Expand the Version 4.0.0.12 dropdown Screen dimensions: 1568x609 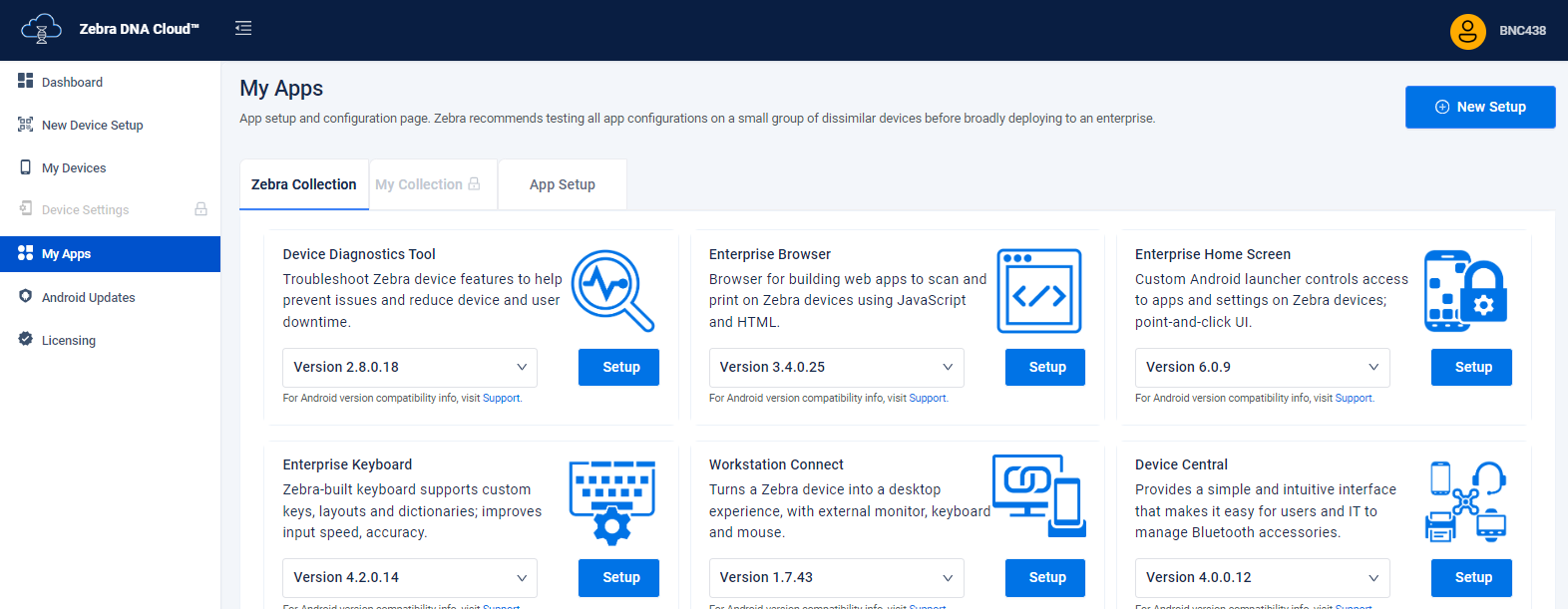pyautogui.click(x=1262, y=577)
